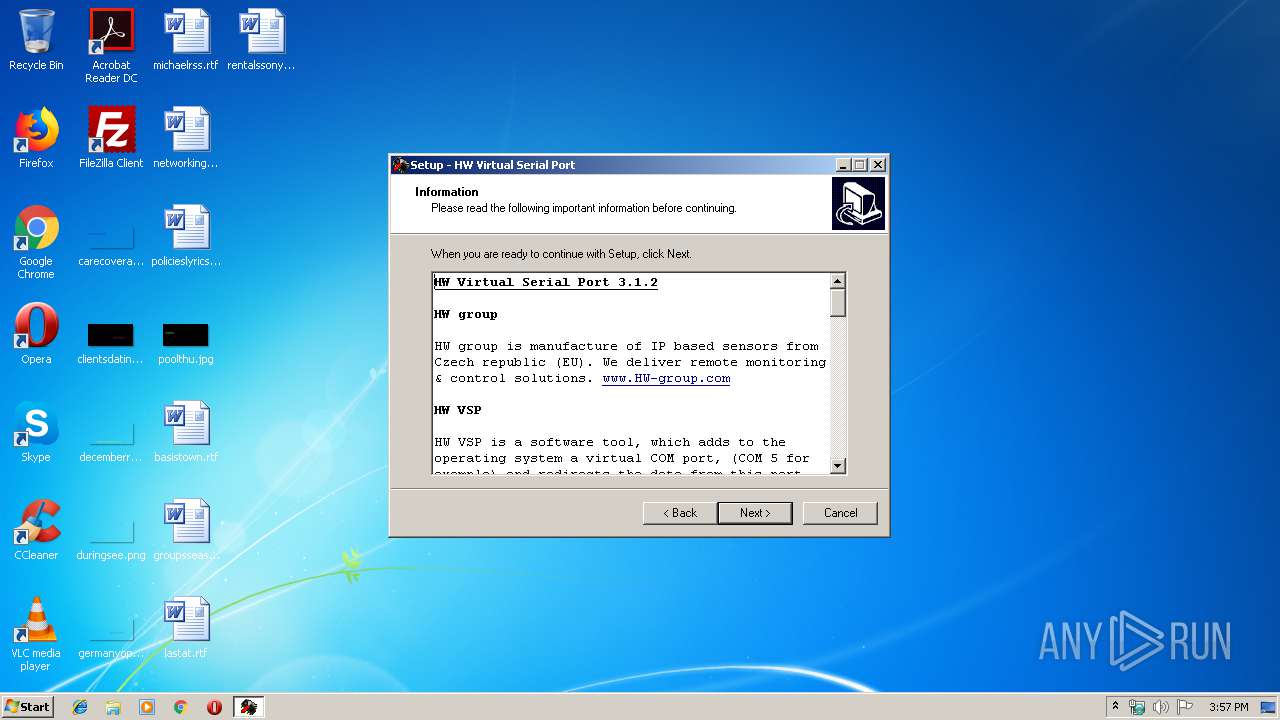This screenshot has height=720, width=1280.
Task: Click Next to continue setup
Action: [755, 513]
